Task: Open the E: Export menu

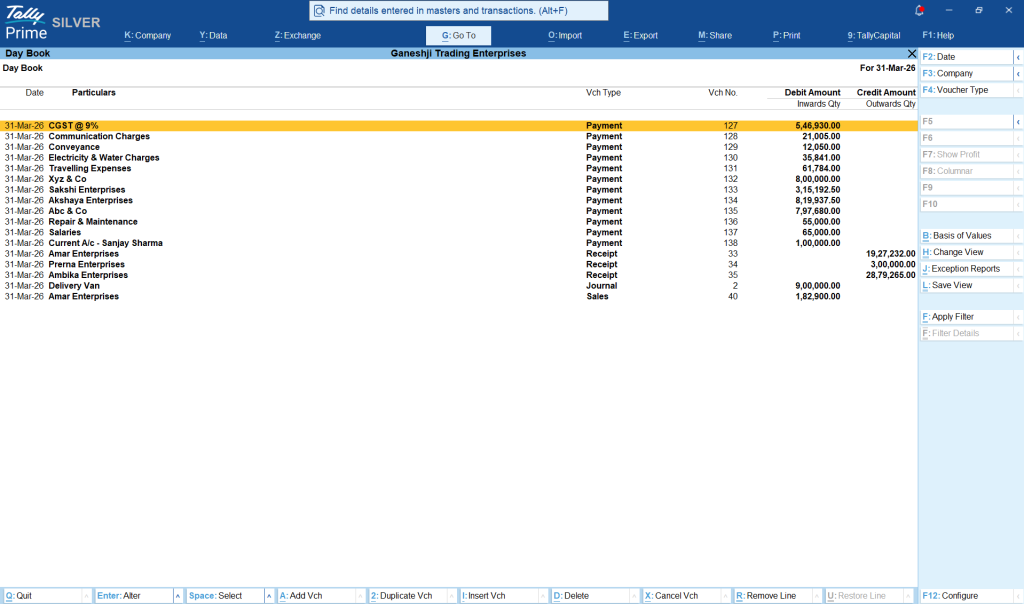Action: tap(641, 35)
